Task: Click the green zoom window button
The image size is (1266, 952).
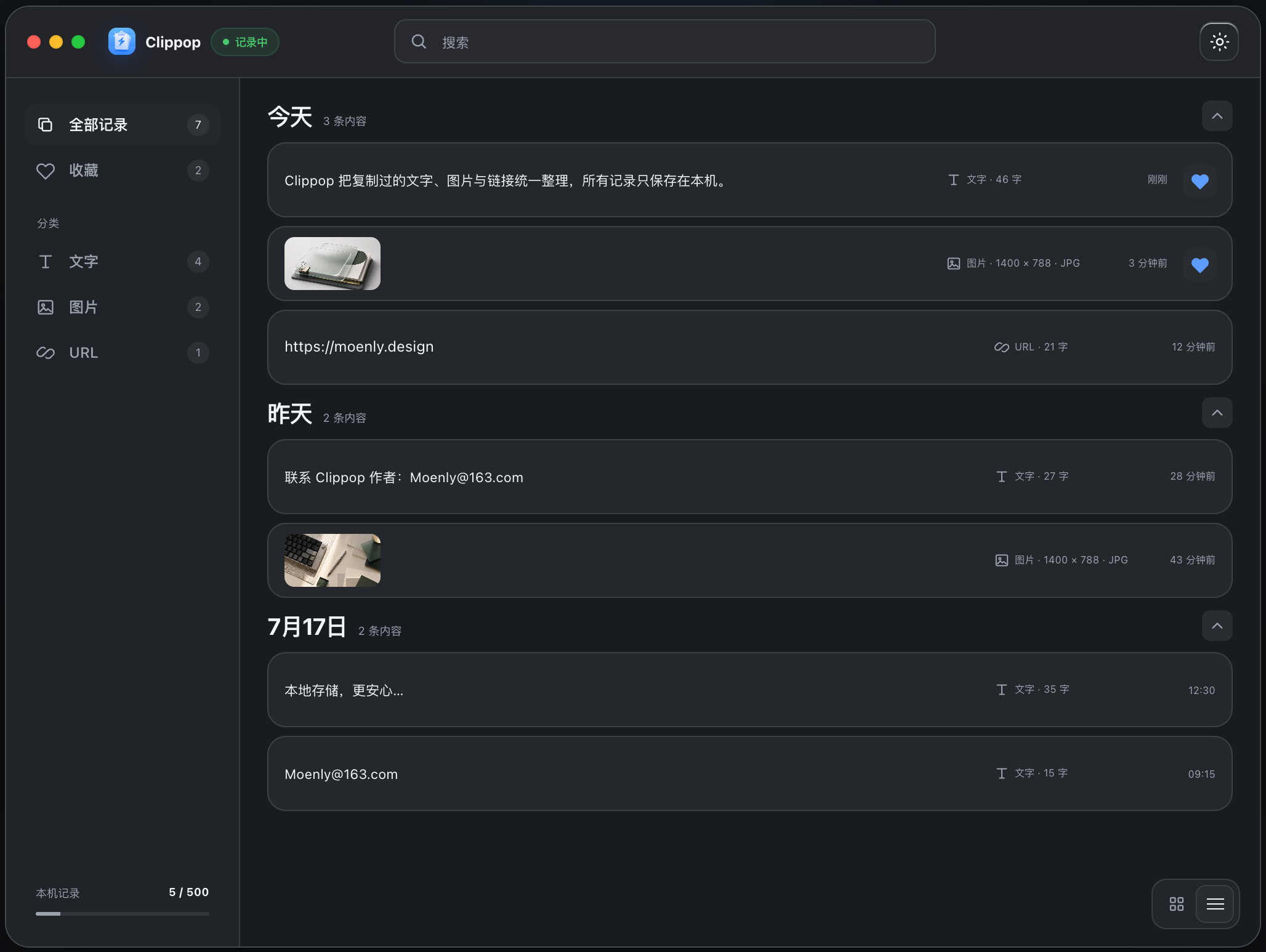Action: [x=78, y=42]
